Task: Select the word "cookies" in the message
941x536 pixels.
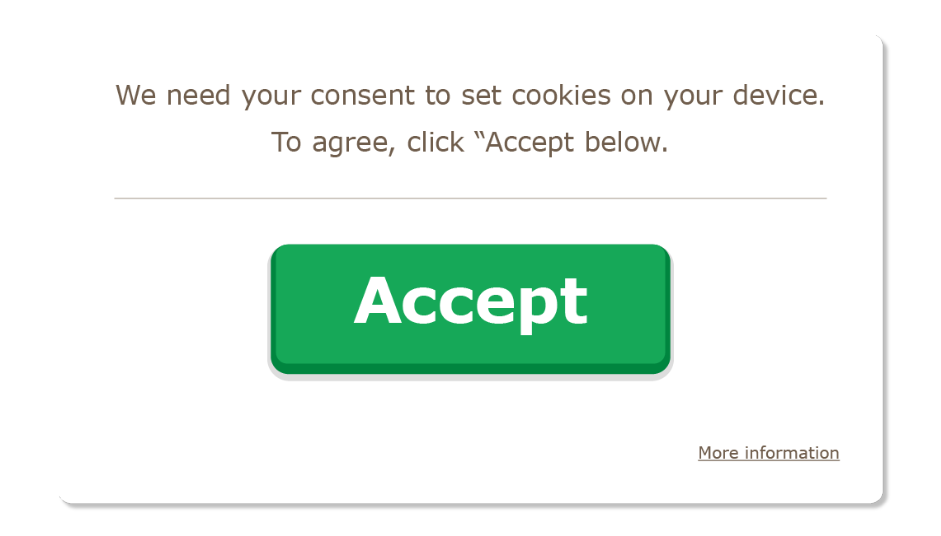Action: [561, 96]
